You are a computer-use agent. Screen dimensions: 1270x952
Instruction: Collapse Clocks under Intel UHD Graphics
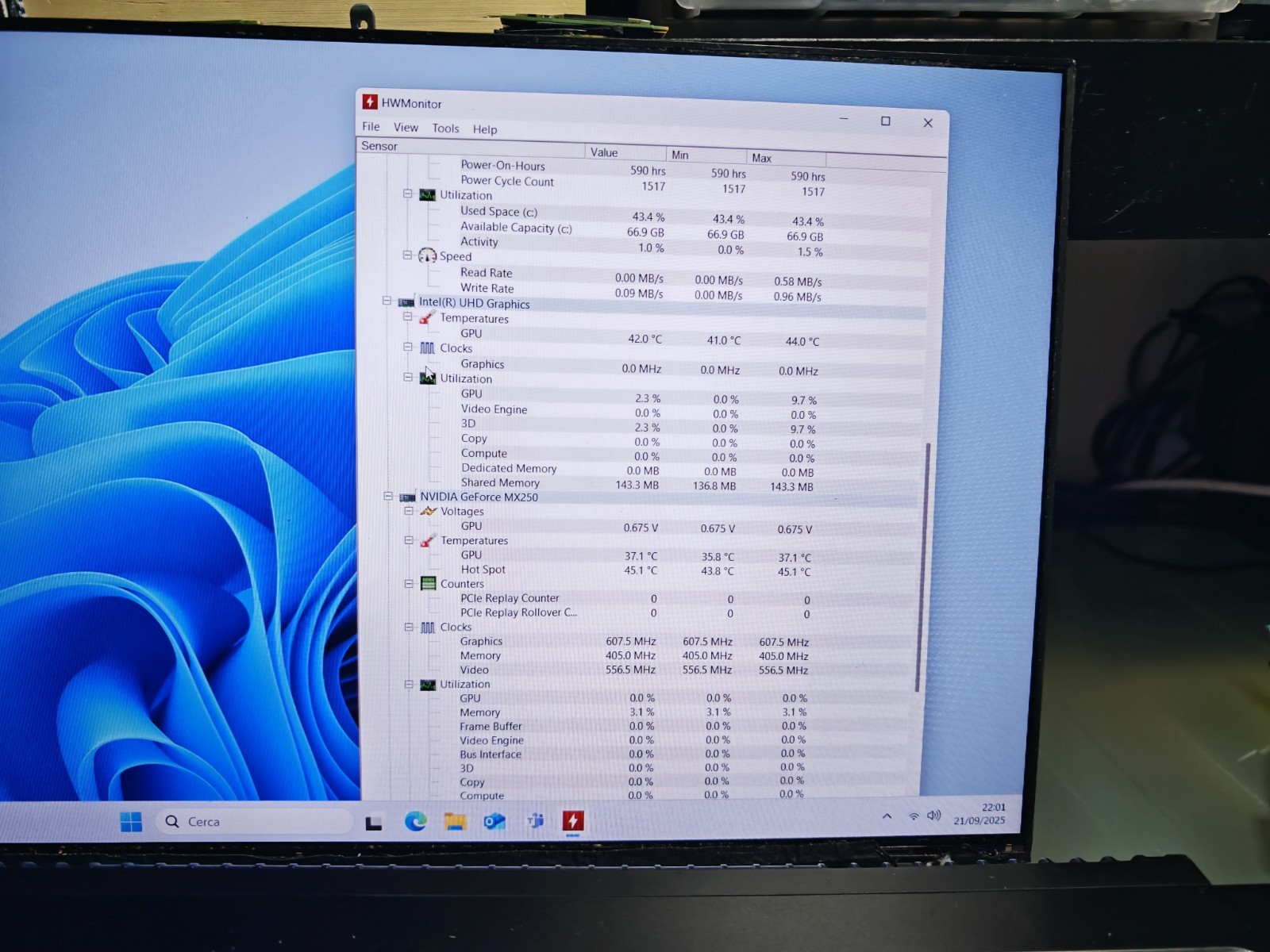click(407, 347)
